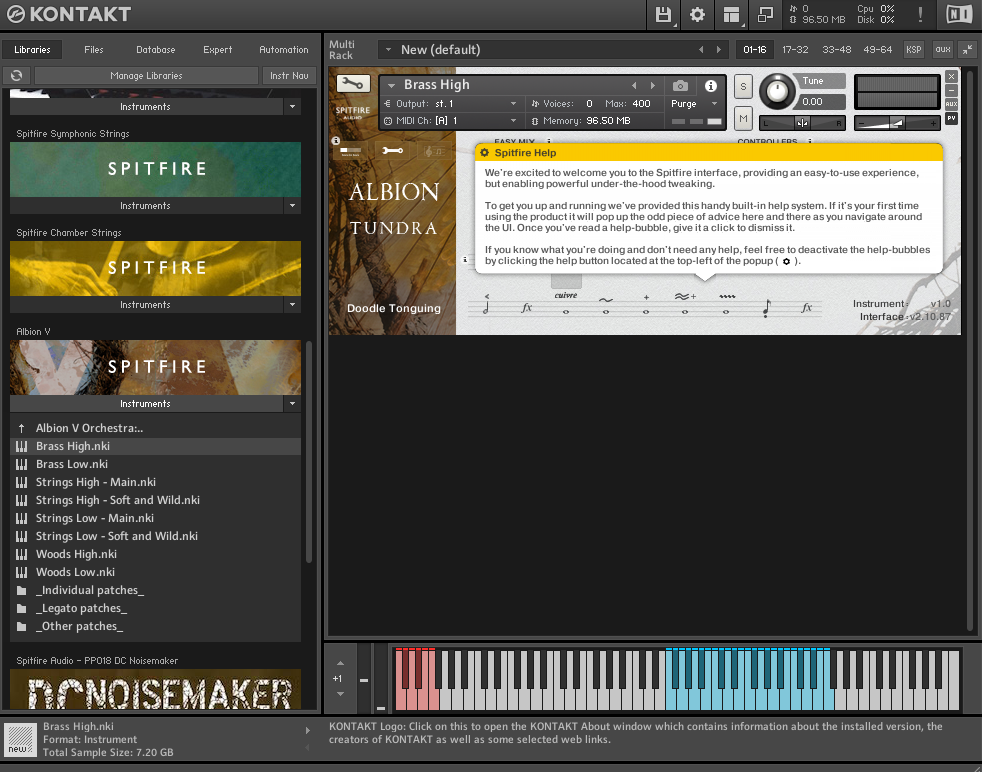The image size is (982, 772).
Task: Click the instrument volume slider
Action: tap(897, 123)
